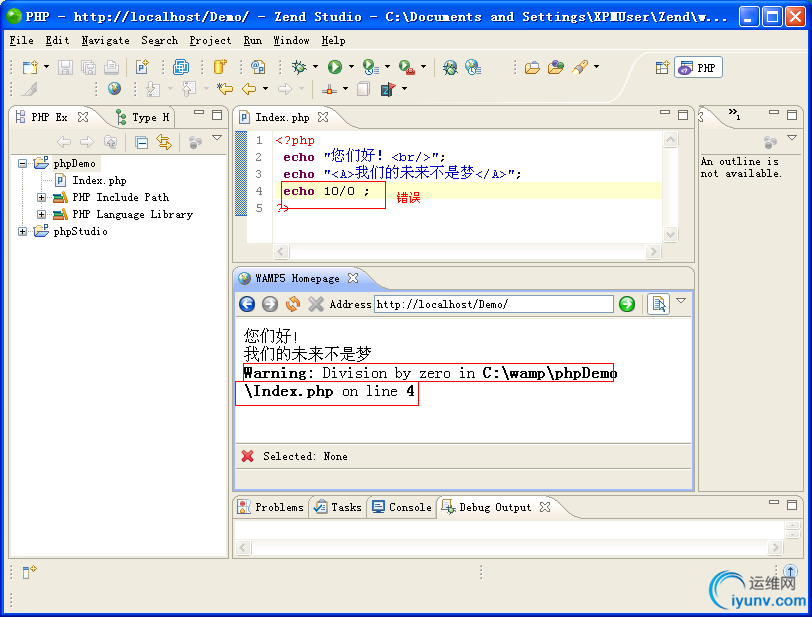The width and height of the screenshot is (812, 617).
Task: Switch to the Console tab
Action: coord(402,507)
